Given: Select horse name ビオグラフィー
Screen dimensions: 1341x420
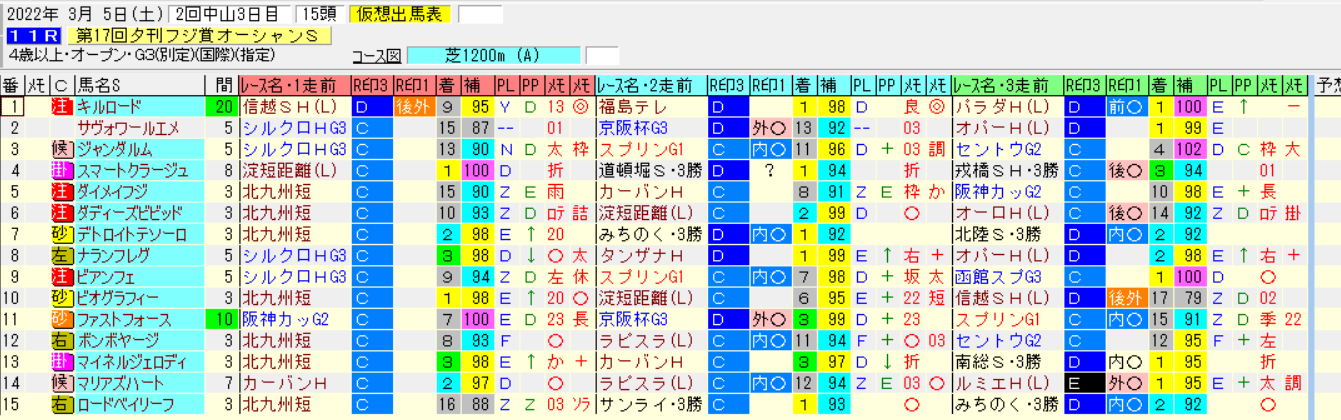Looking at the screenshot, I should pos(116,298).
